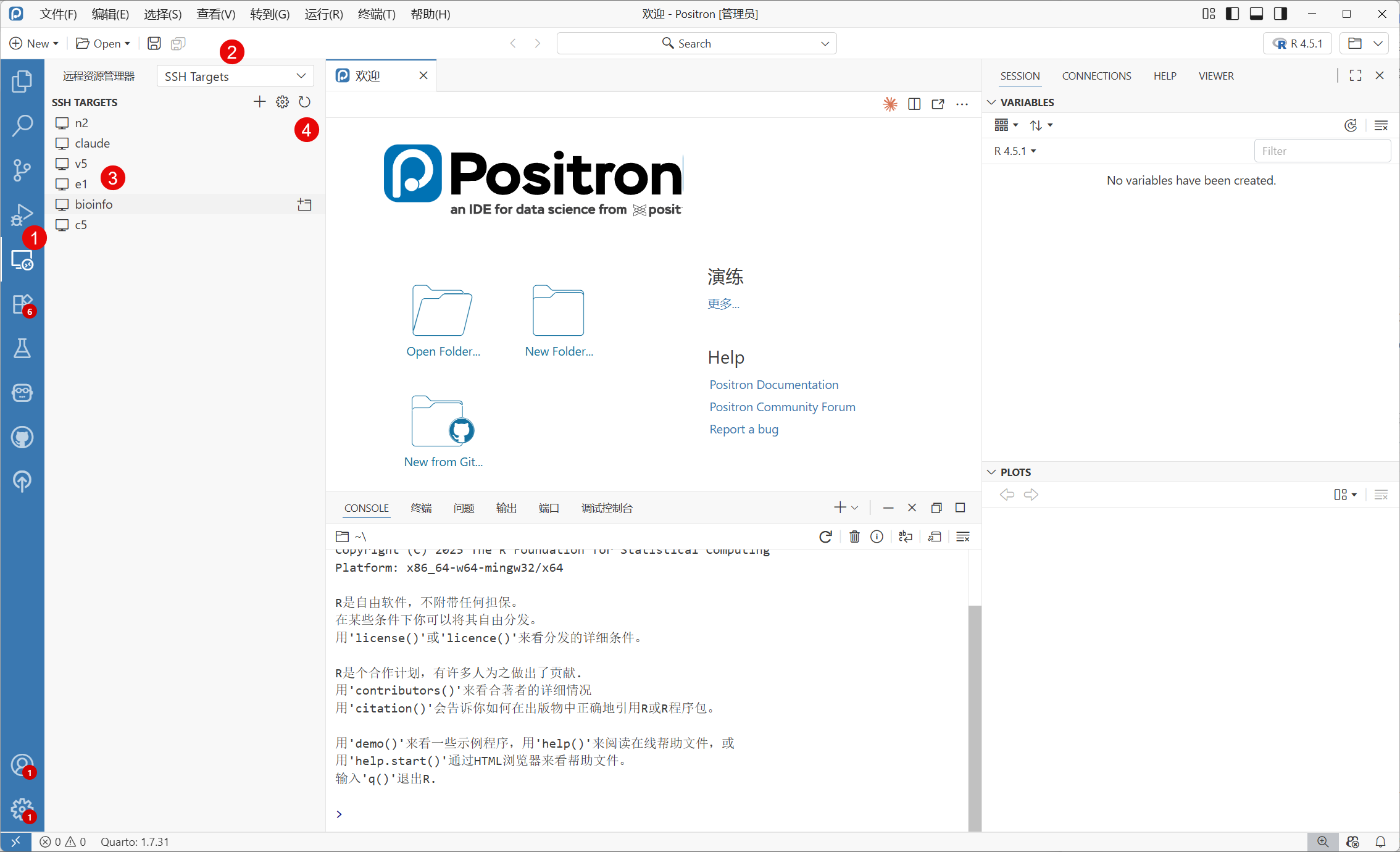Open notifications bell in status bar
1400x852 pixels.
pos(1381,842)
